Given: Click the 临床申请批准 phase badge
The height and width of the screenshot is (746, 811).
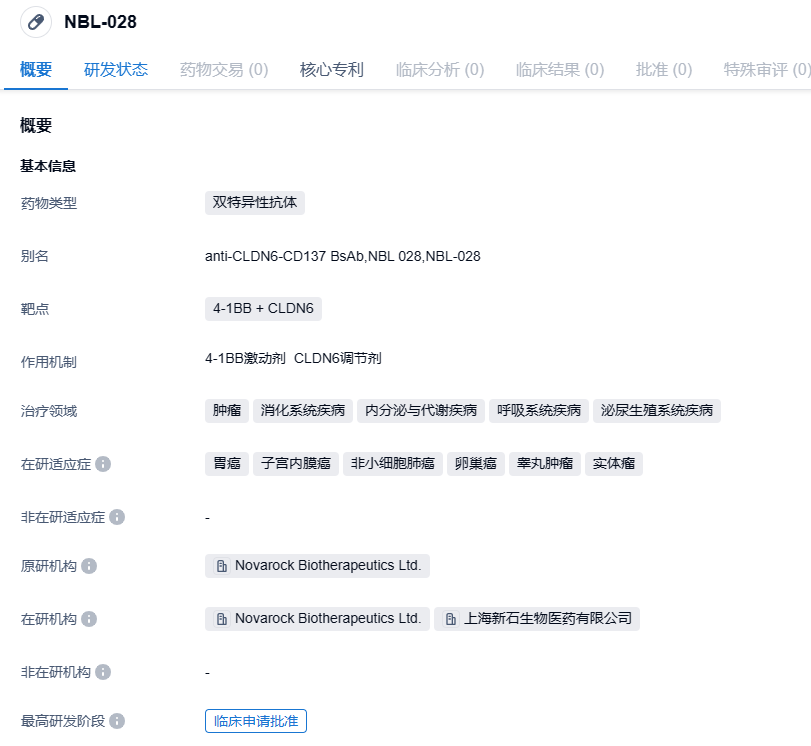Looking at the screenshot, I should [256, 721].
